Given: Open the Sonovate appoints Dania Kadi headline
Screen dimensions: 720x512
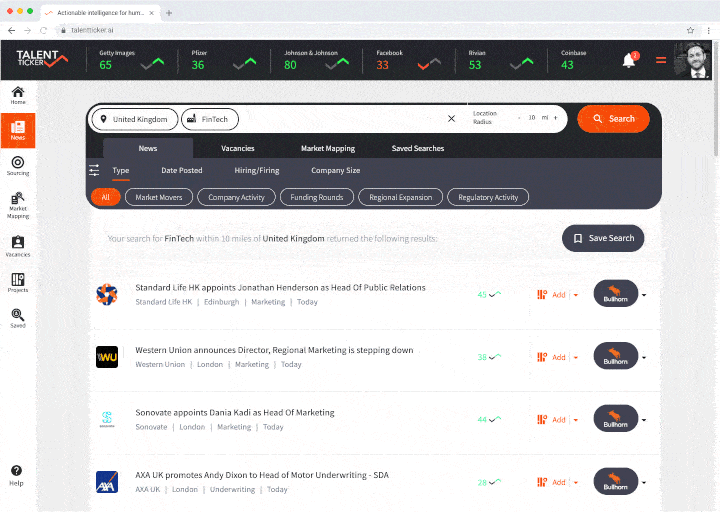Looking at the screenshot, I should point(235,412).
